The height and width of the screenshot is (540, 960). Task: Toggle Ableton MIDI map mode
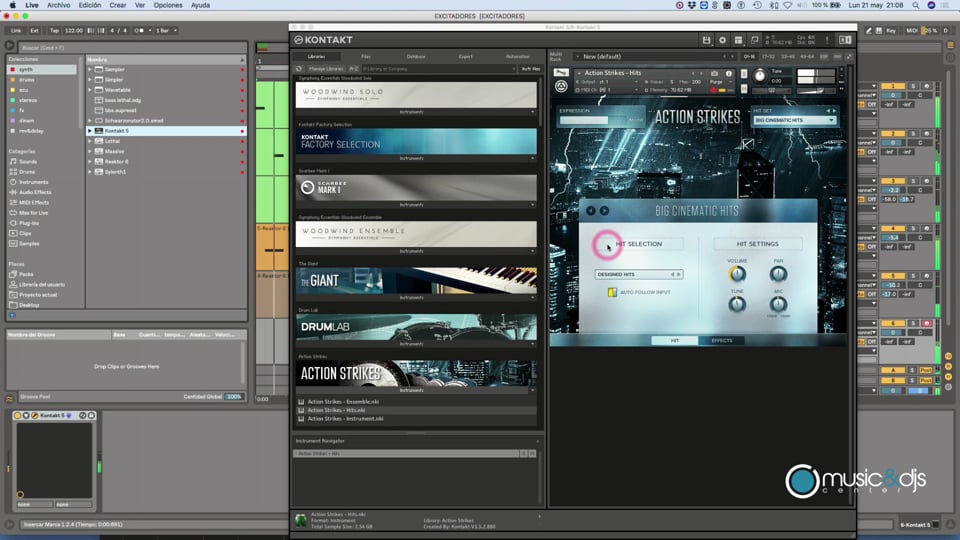[912, 30]
